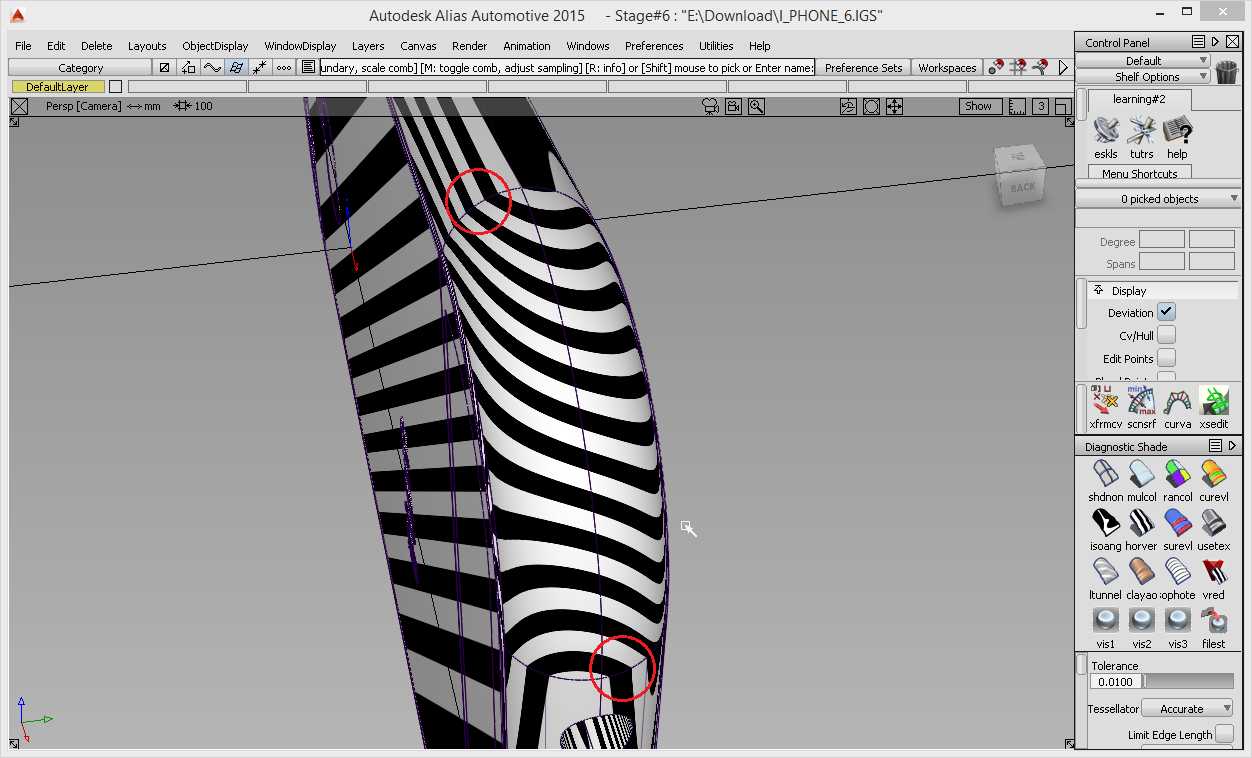The width and height of the screenshot is (1252, 758).
Task: Activate the xsedit cross-section editor
Action: 1213,401
